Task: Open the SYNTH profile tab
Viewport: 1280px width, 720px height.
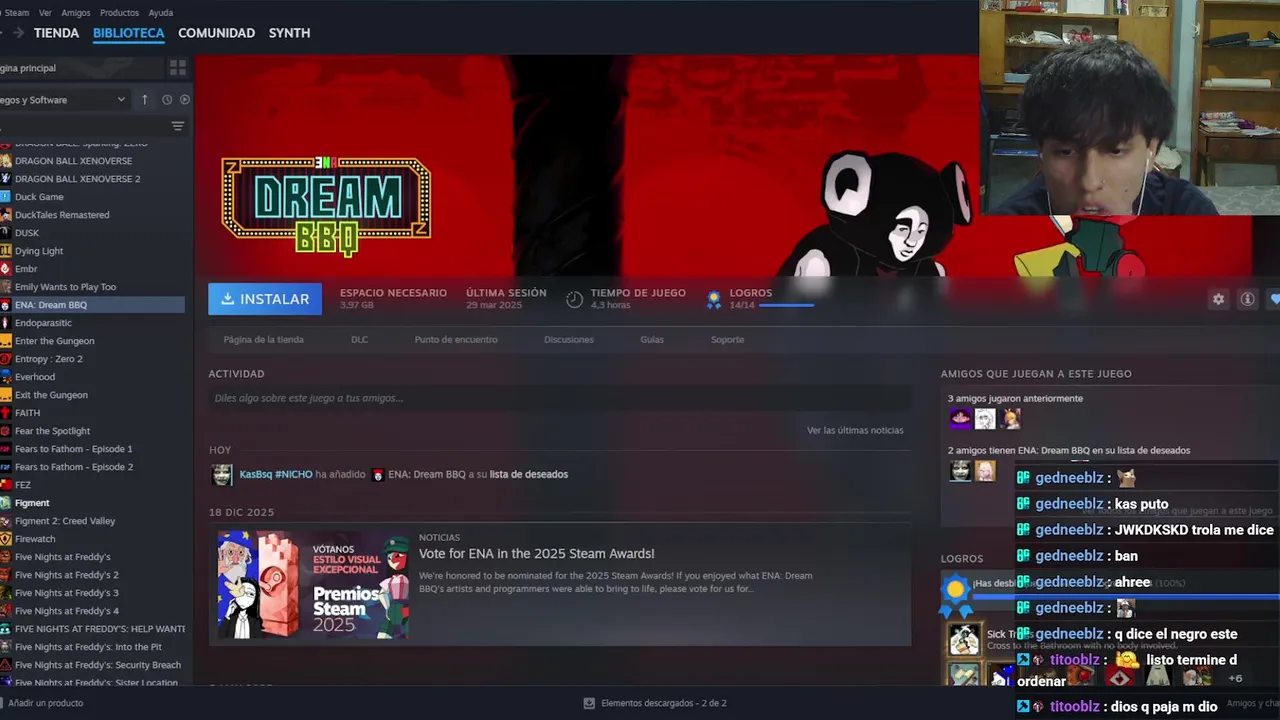Action: point(289,33)
